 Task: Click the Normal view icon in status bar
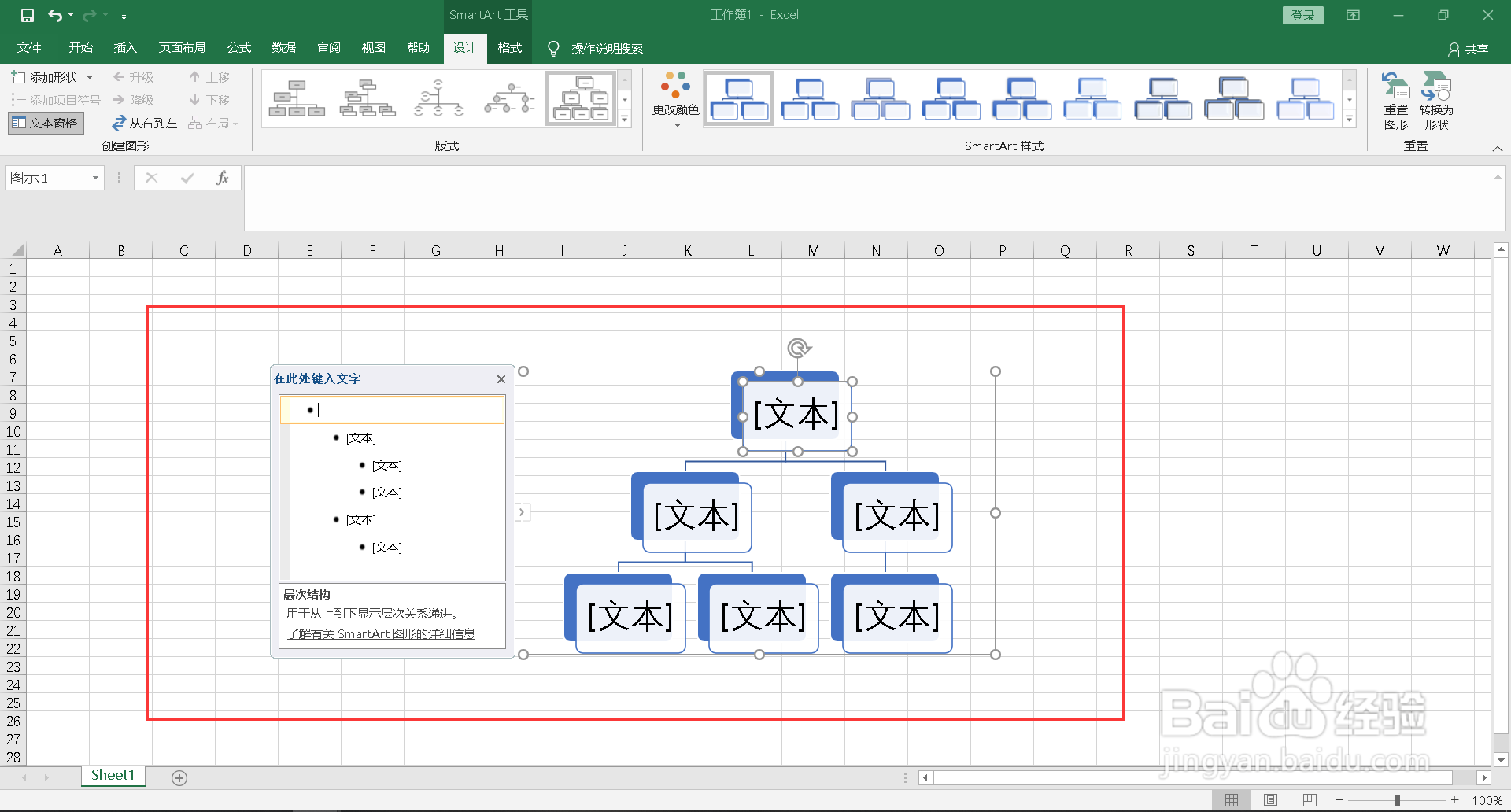[1232, 800]
